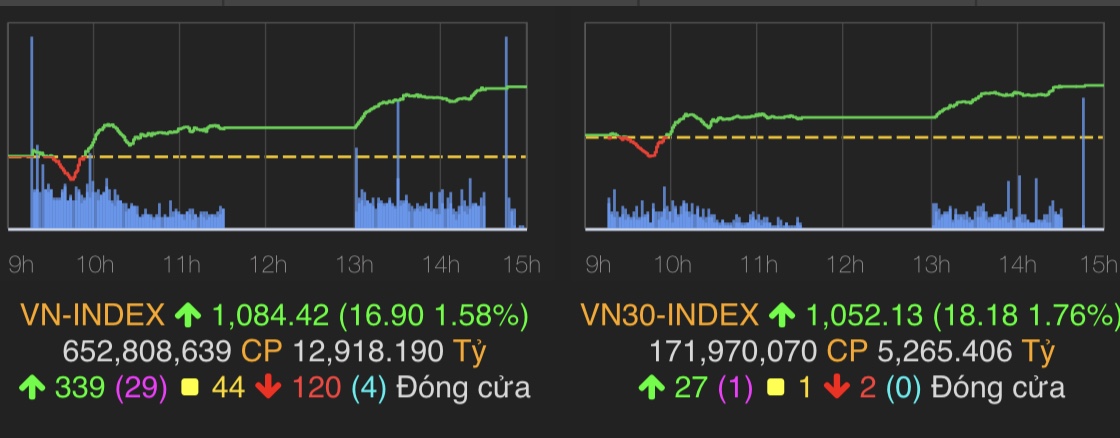Viewport: 1120px width, 438px height.
Task: Click the unchanged count 44
Action: tap(229, 388)
